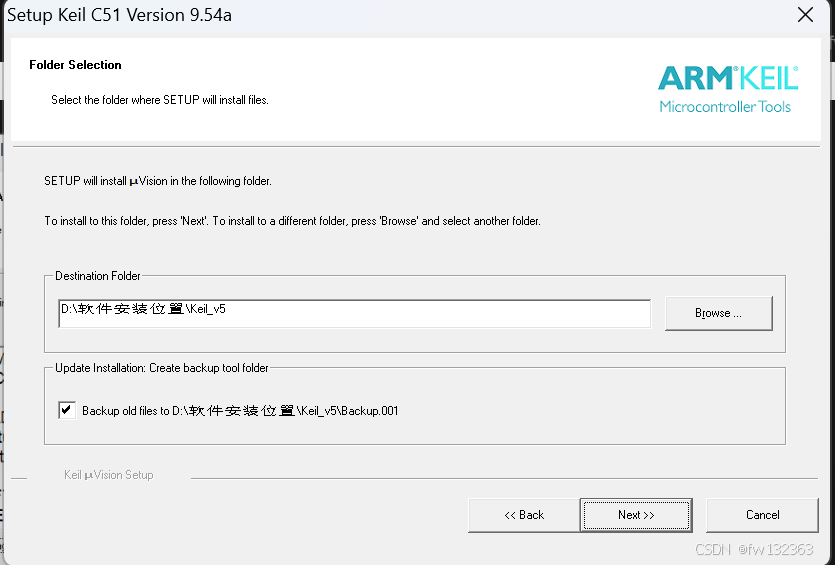
Task: Focus the Destination Folder path field
Action: [x=355, y=314]
